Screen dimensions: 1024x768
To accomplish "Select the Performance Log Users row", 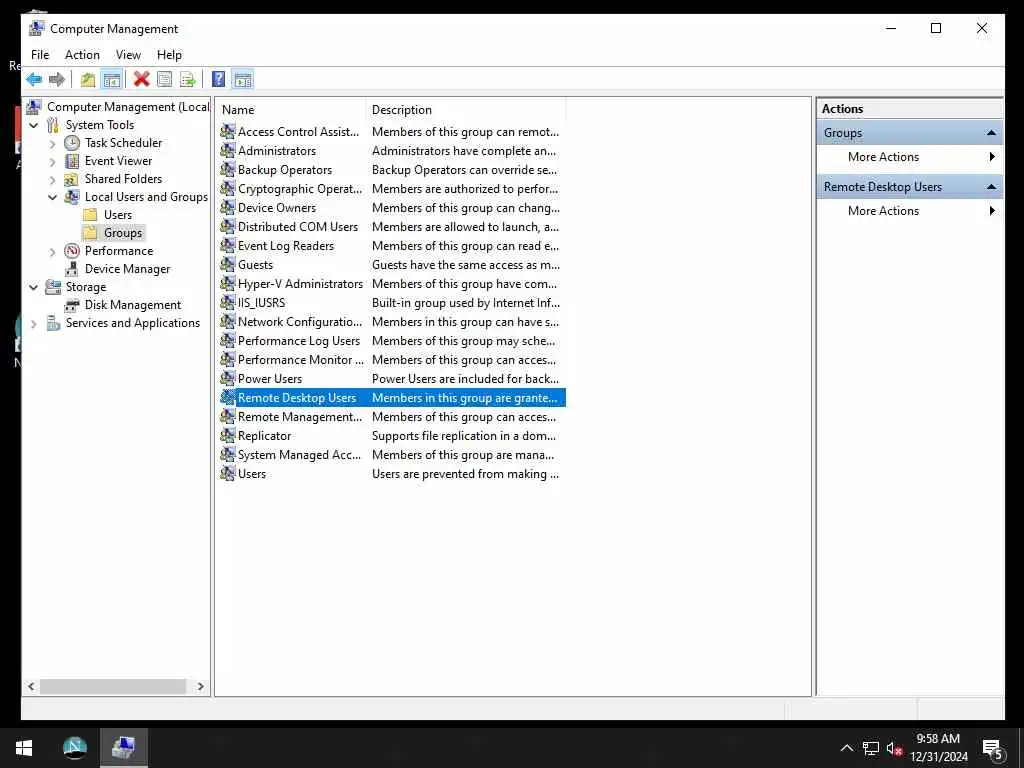I will point(392,341).
